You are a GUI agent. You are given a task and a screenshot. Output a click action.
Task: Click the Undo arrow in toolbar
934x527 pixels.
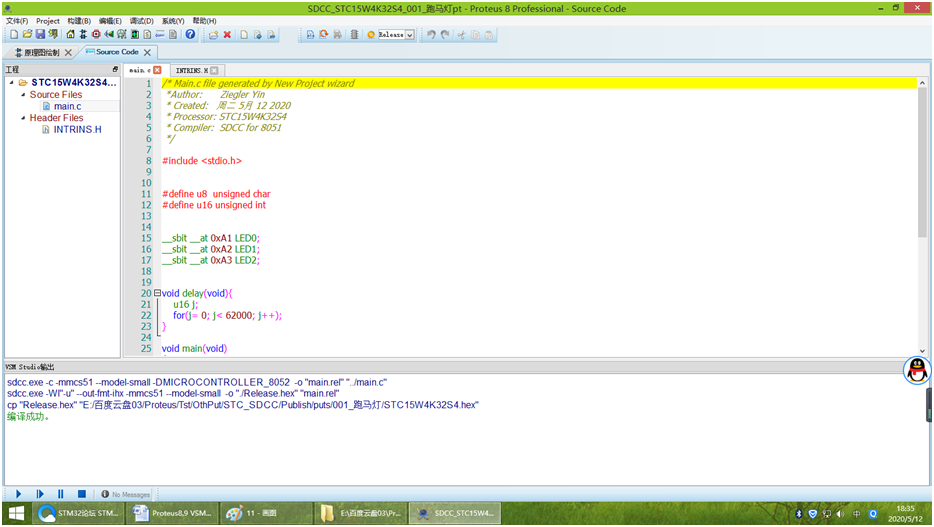click(430, 34)
